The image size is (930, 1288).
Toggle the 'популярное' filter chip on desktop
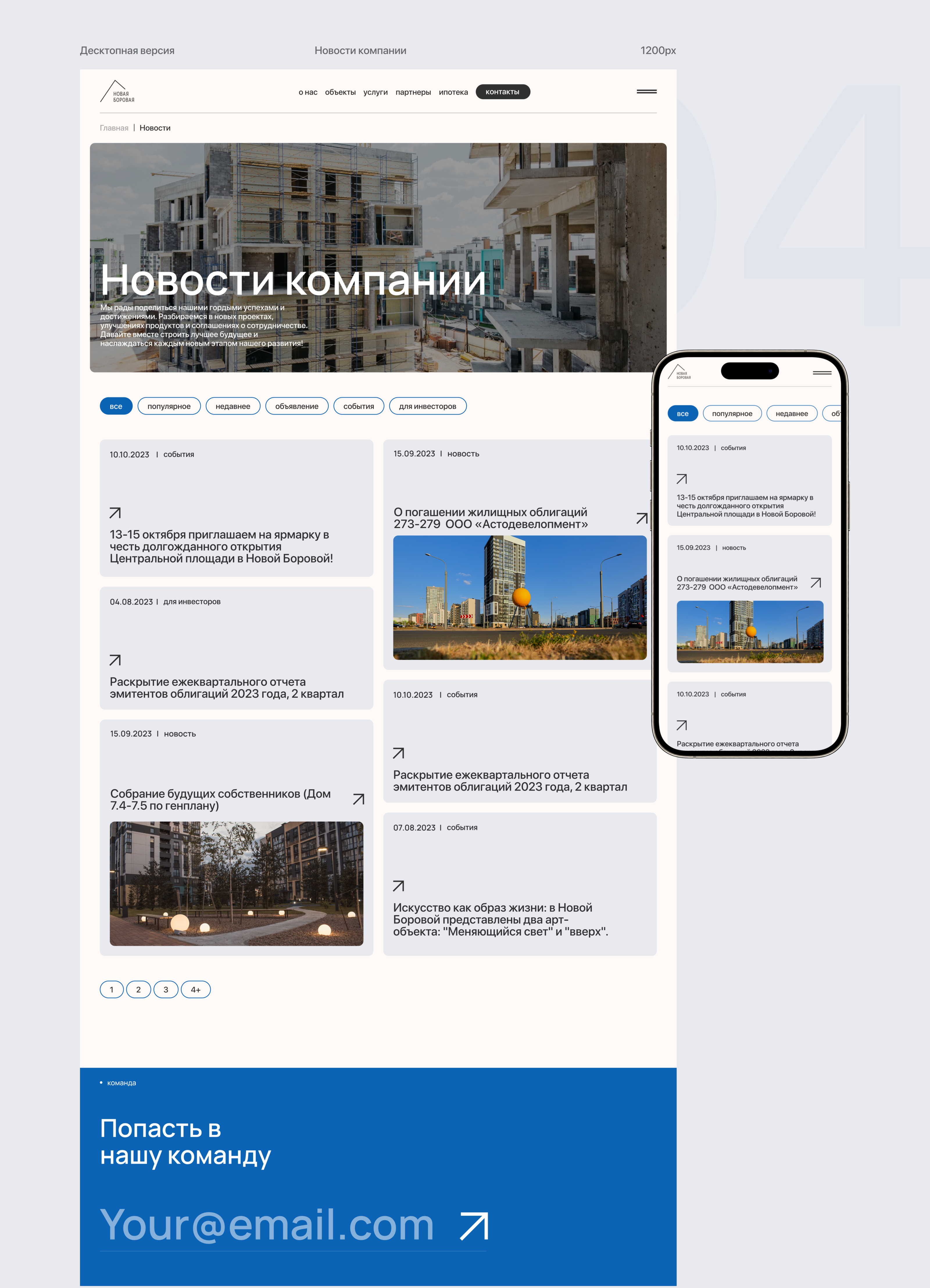pos(169,406)
